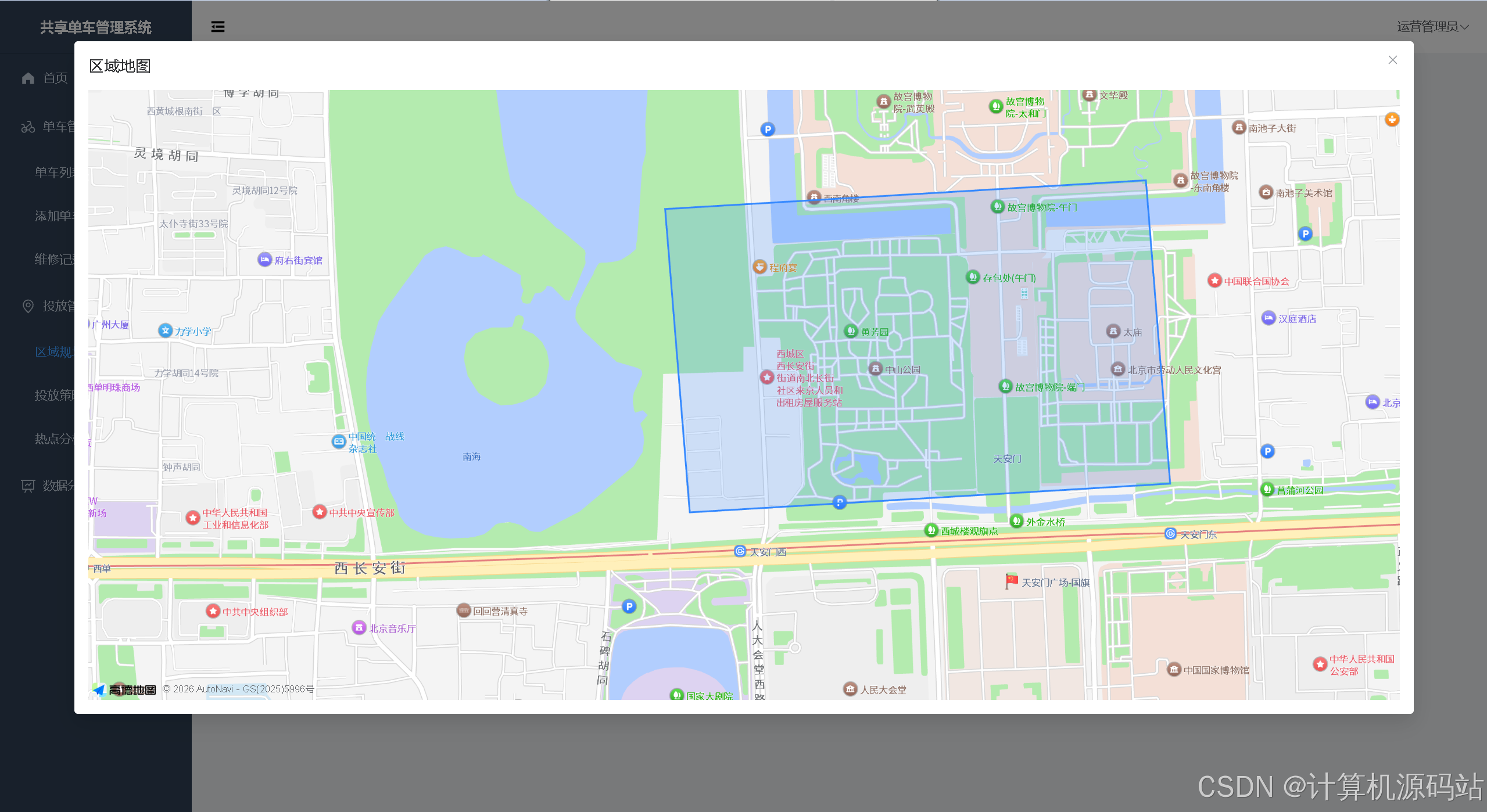Click the 北京音乐厅 marker icon
The image size is (1487, 812).
(x=359, y=628)
